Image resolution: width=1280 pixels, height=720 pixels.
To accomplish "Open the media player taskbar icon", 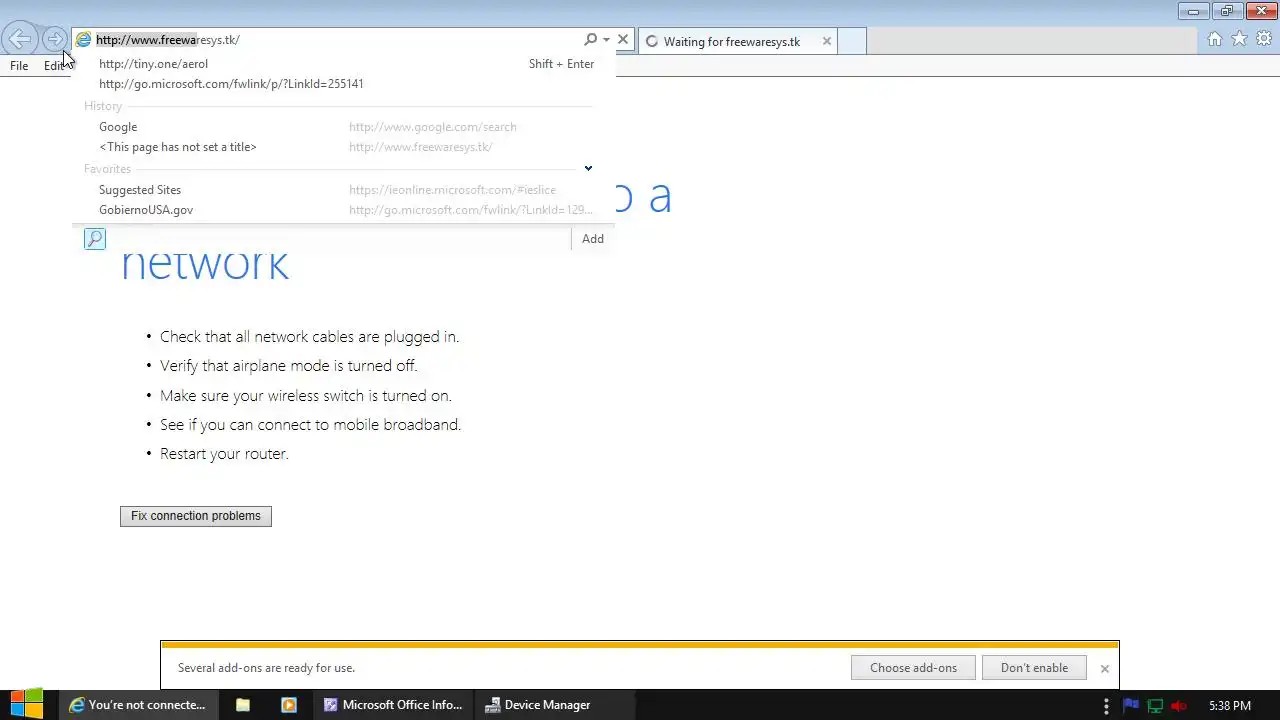I will click(x=289, y=705).
